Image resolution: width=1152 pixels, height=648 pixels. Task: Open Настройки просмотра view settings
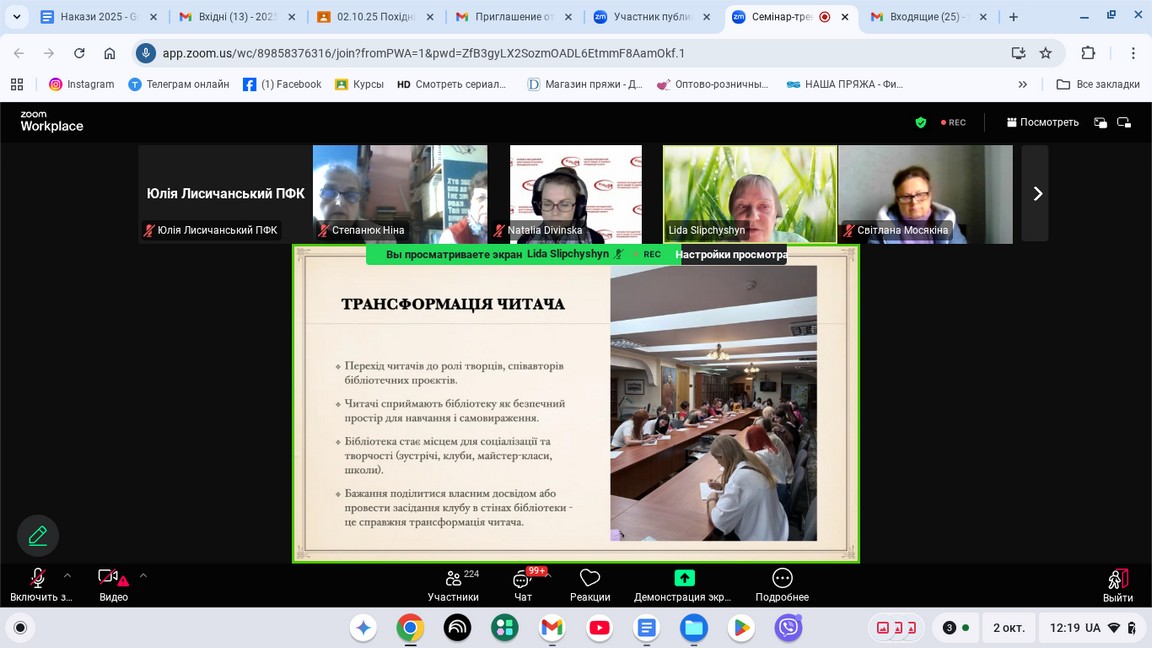coord(730,255)
